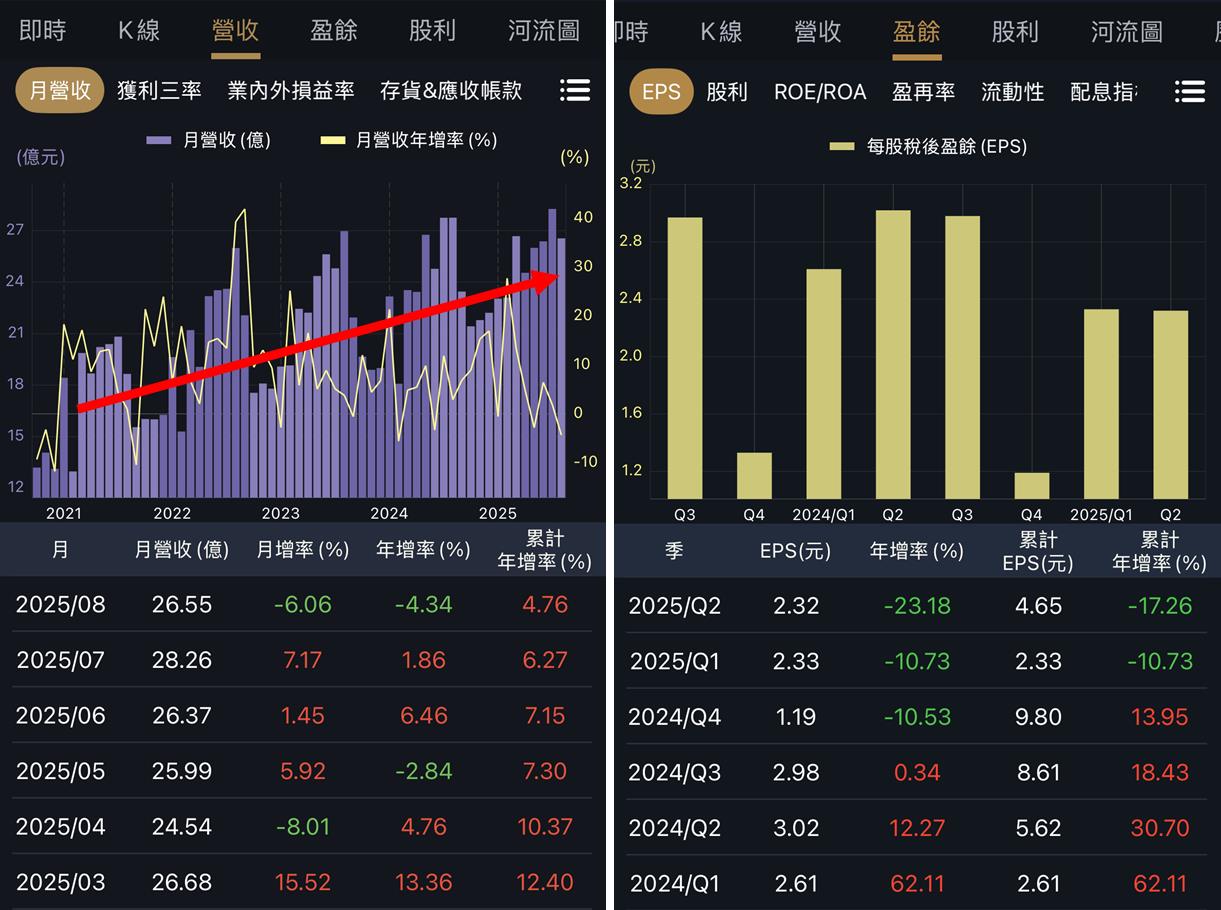Open the K線 tab
This screenshot has height=910, width=1221.
pyautogui.click(x=139, y=30)
